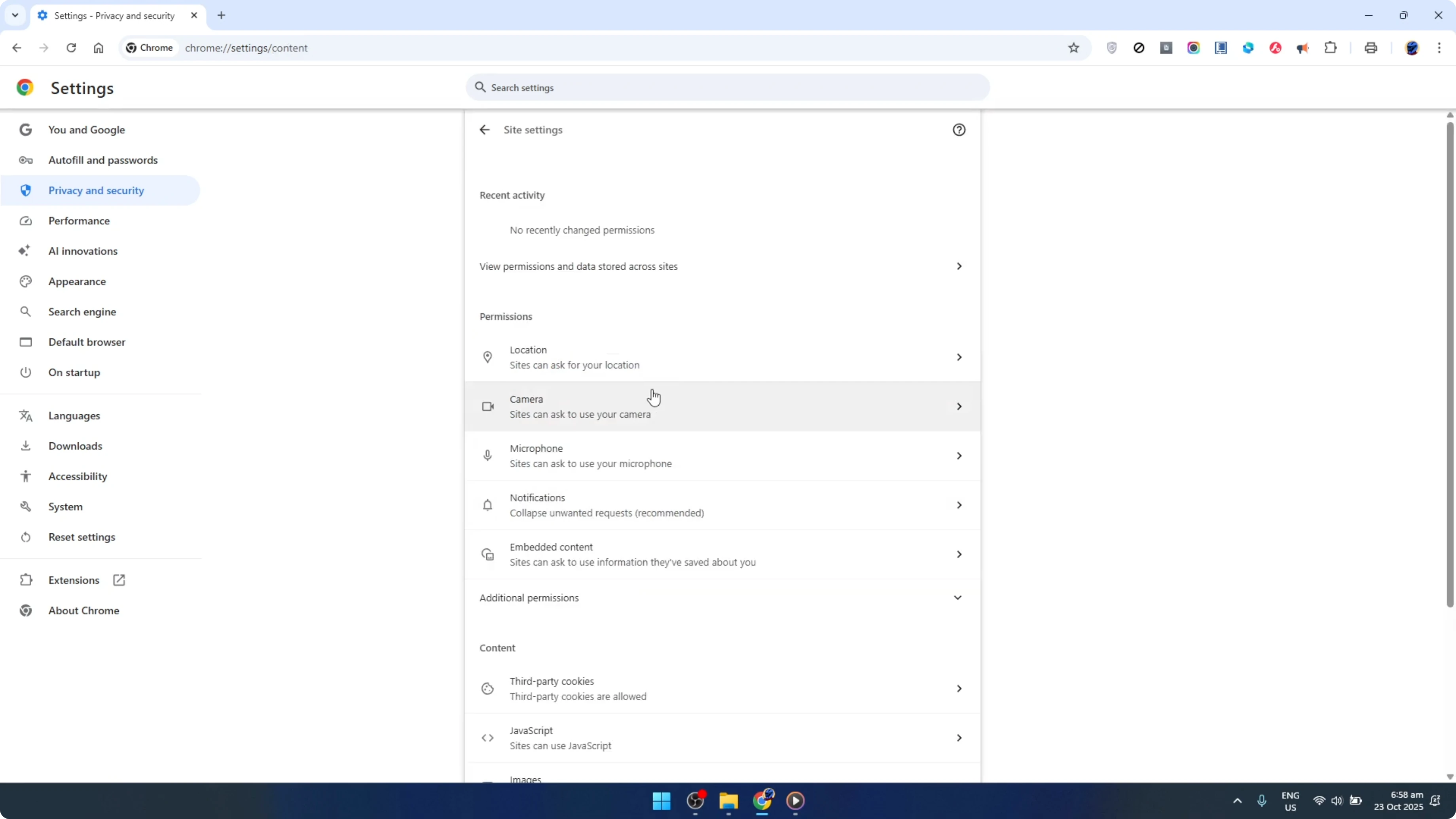The image size is (1456, 819).
Task: Open Default browser settings
Action: [100, 343]
